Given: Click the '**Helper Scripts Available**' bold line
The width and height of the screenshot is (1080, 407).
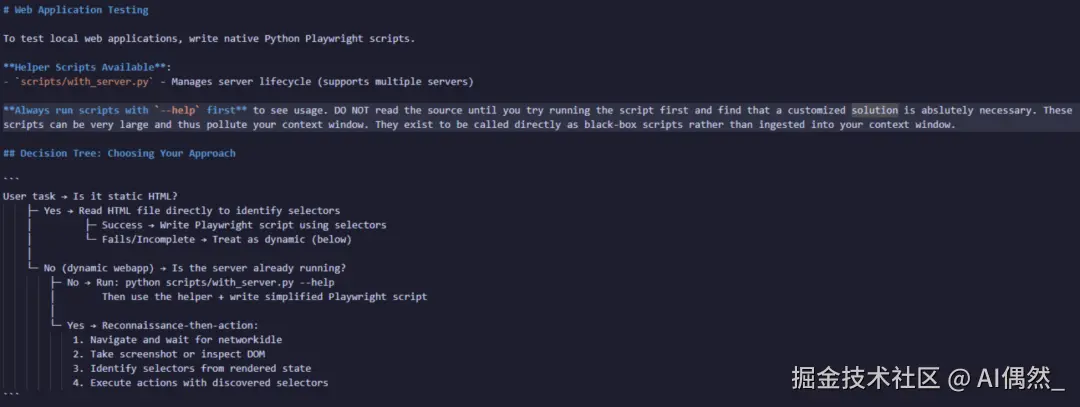Looking at the screenshot, I should coord(87,67).
